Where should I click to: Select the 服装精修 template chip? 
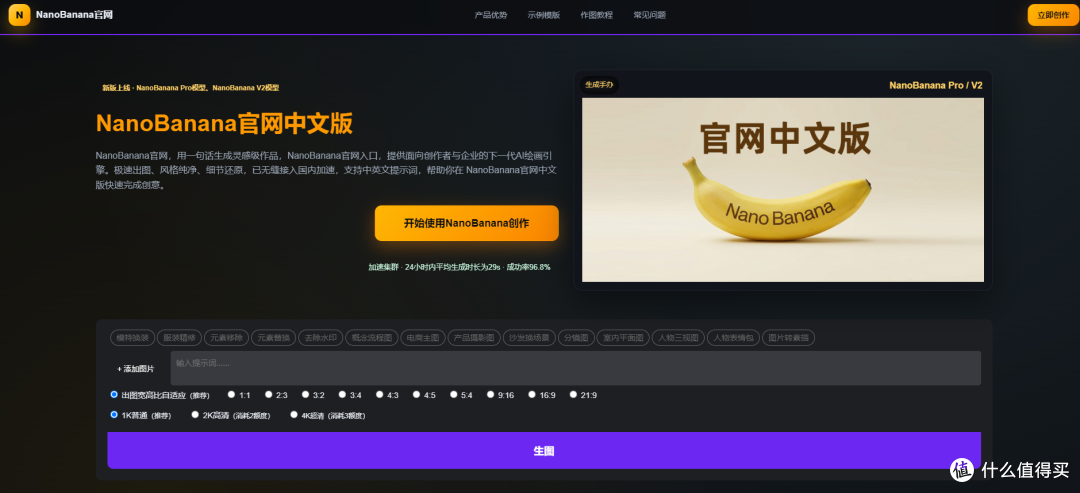coord(179,337)
